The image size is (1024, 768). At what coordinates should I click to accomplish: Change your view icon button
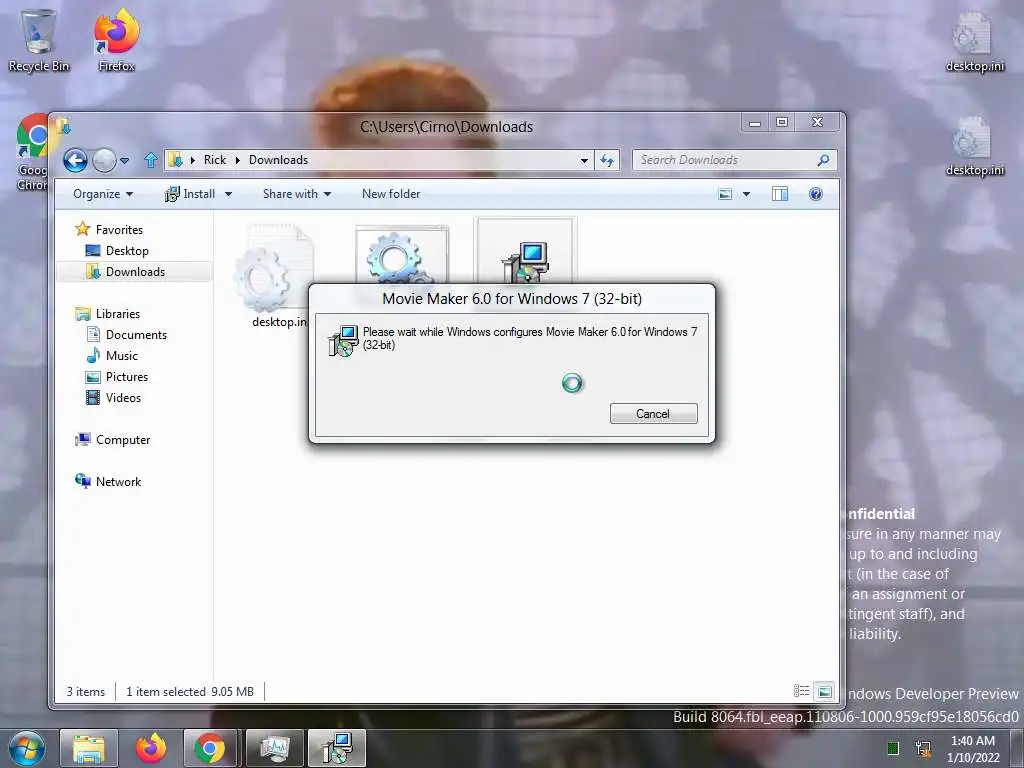click(725, 194)
